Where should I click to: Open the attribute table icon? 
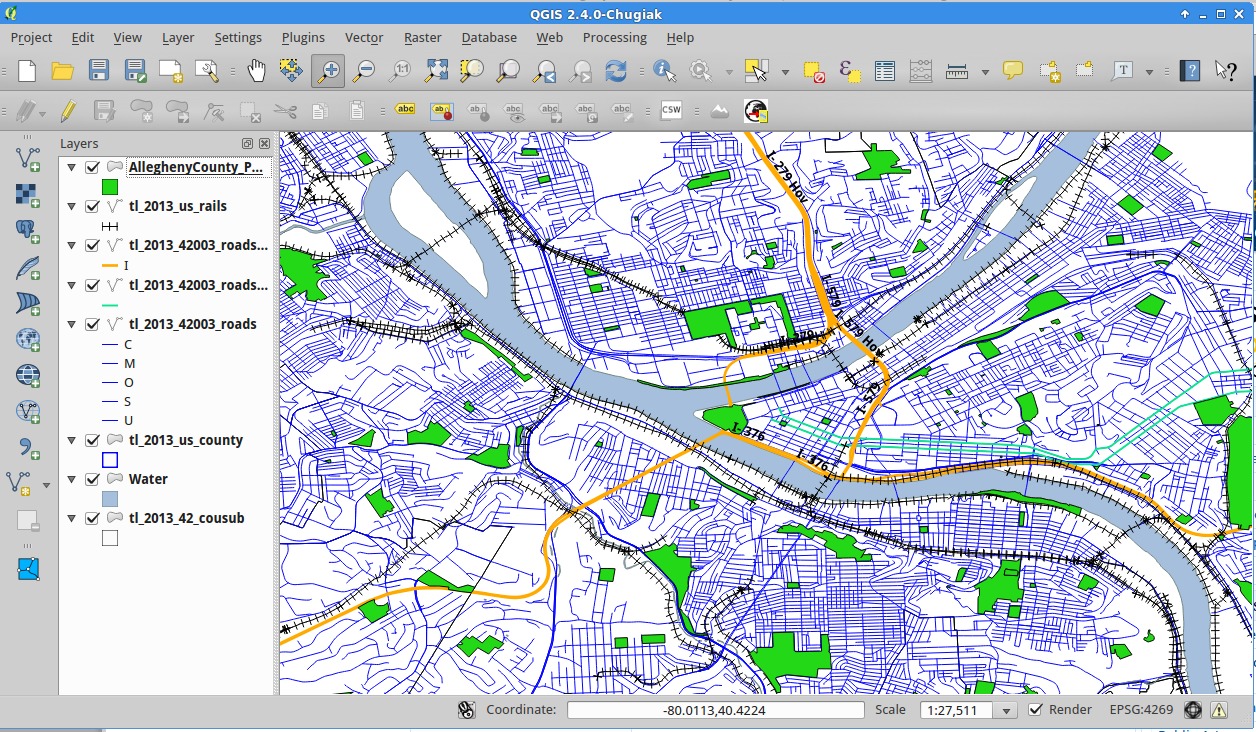884,70
